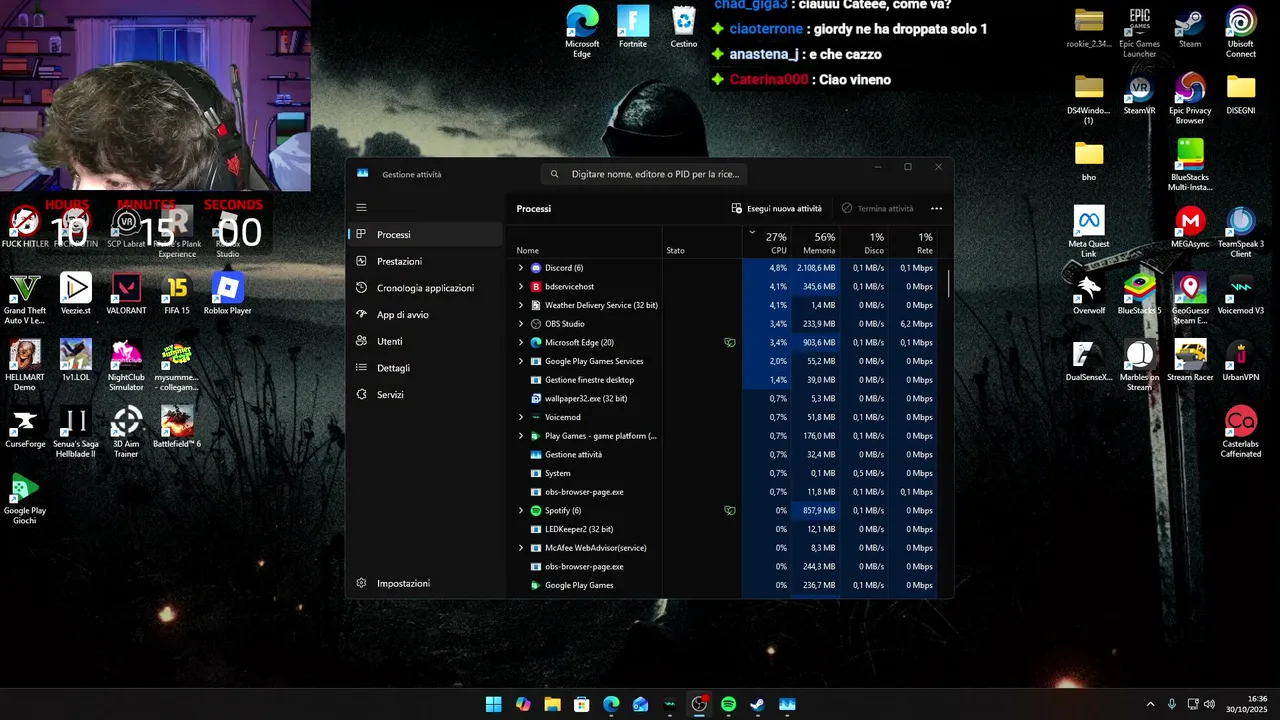This screenshot has width=1280, height=720.
Task: Select the Epic Games Launcher desktop icon
Action: pyautogui.click(x=1139, y=33)
